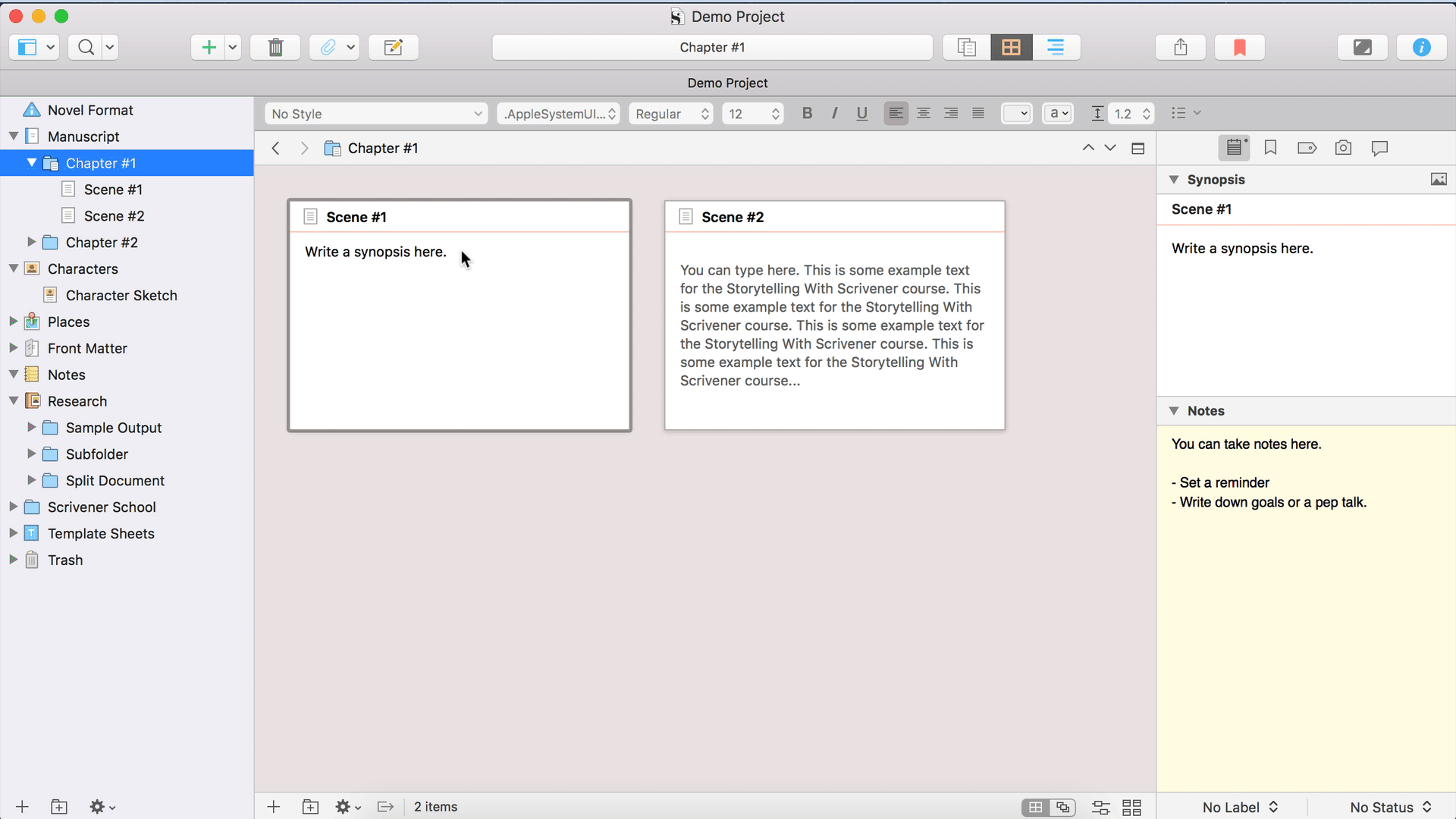The height and width of the screenshot is (819, 1456).
Task: Open the project search tool
Action: [86, 47]
